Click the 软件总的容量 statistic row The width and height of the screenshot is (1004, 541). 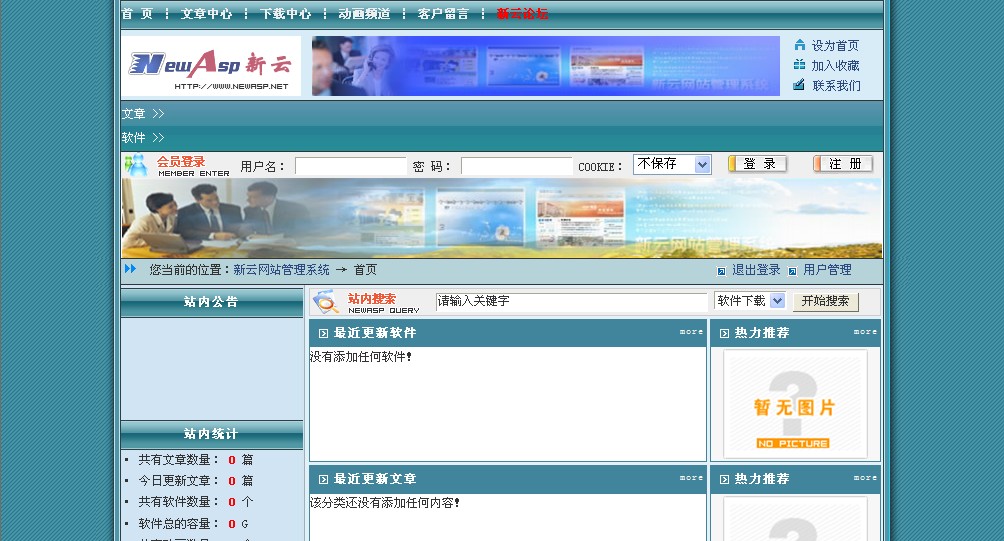tap(187, 524)
